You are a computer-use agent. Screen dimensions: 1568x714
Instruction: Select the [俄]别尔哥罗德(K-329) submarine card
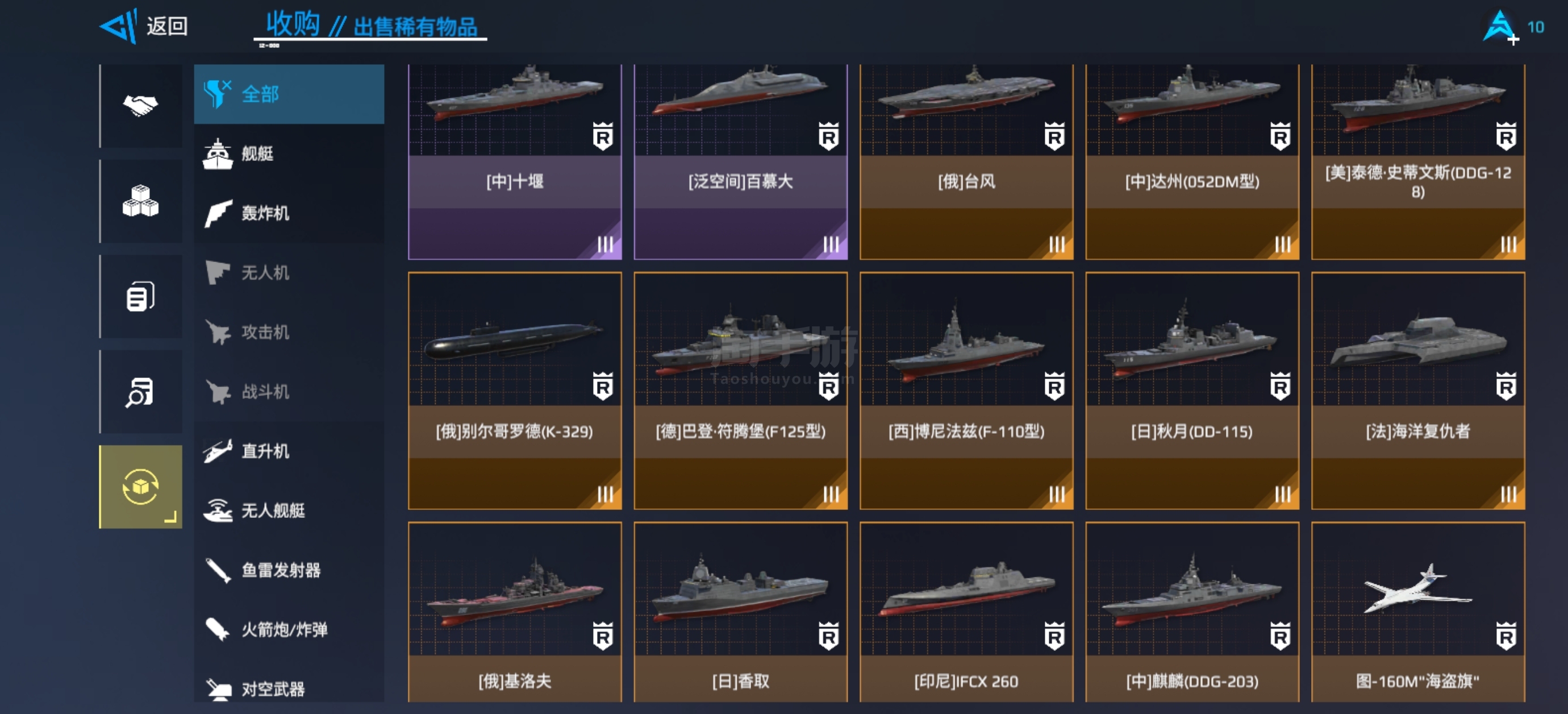pyautogui.click(x=515, y=391)
